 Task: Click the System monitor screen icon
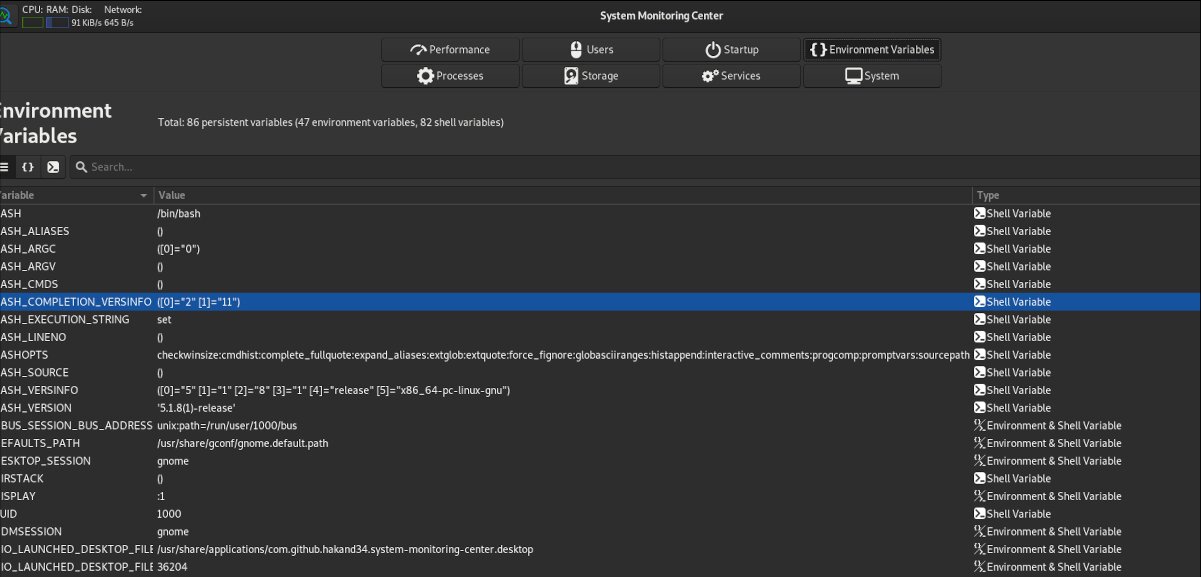pyautogui.click(x=853, y=75)
